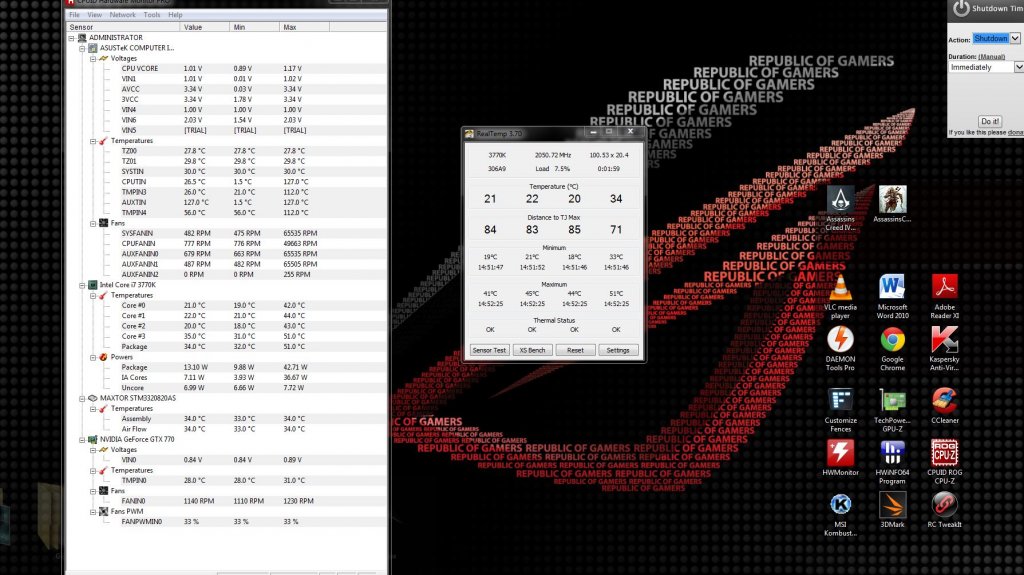Open the Assassins Creed IV desktop shortcut
This screenshot has width=1024, height=575.
[x=840, y=208]
